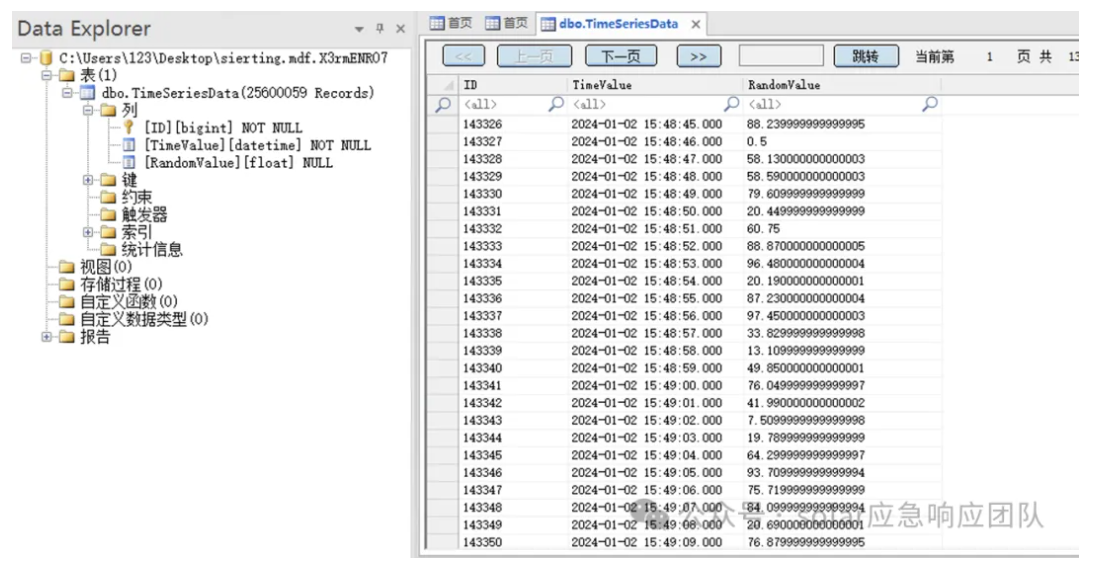
Task: Click the magnifier icon in the filter row's left margin
Action: [442, 104]
